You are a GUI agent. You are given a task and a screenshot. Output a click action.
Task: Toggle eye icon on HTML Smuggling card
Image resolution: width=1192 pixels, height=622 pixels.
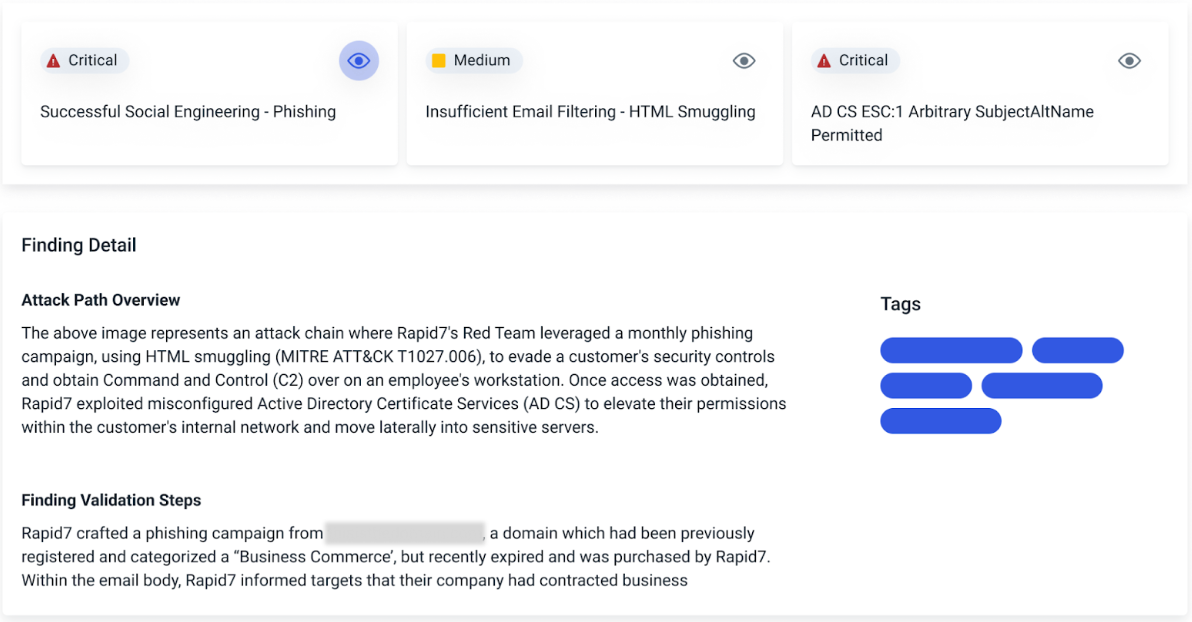click(x=744, y=61)
